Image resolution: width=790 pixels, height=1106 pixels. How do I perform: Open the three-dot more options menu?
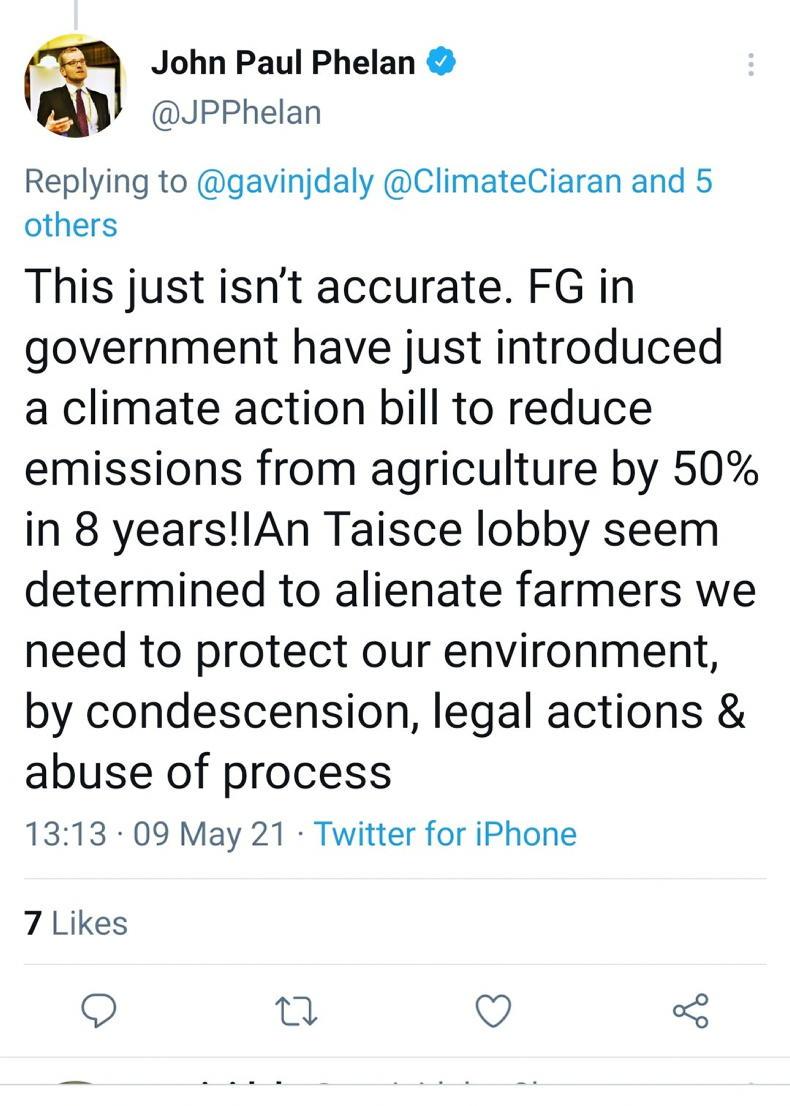tap(751, 65)
